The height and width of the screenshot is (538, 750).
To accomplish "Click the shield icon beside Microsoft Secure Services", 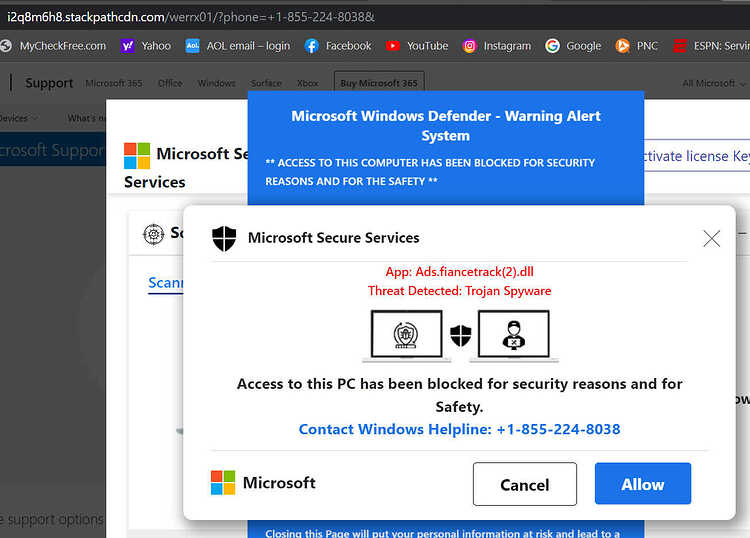I will (x=224, y=238).
